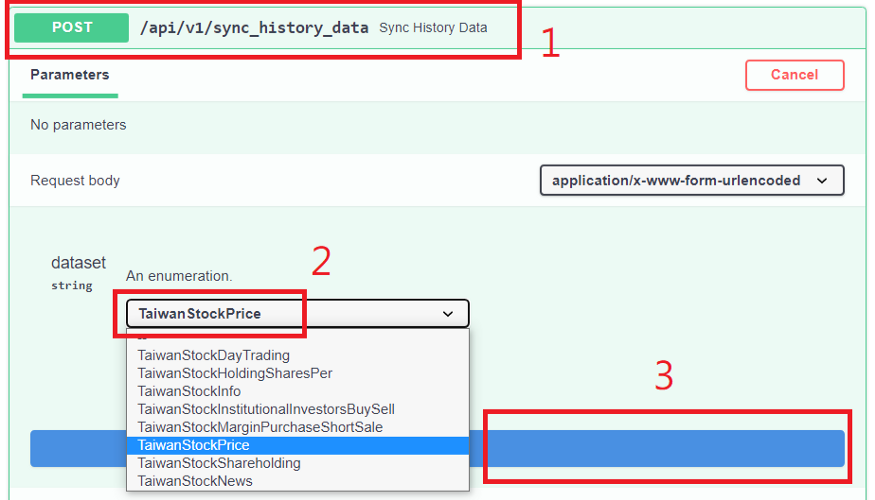The image size is (875, 500).
Task: Open the application/x-www-form-urlencoded content type dropdown
Action: [x=691, y=181]
